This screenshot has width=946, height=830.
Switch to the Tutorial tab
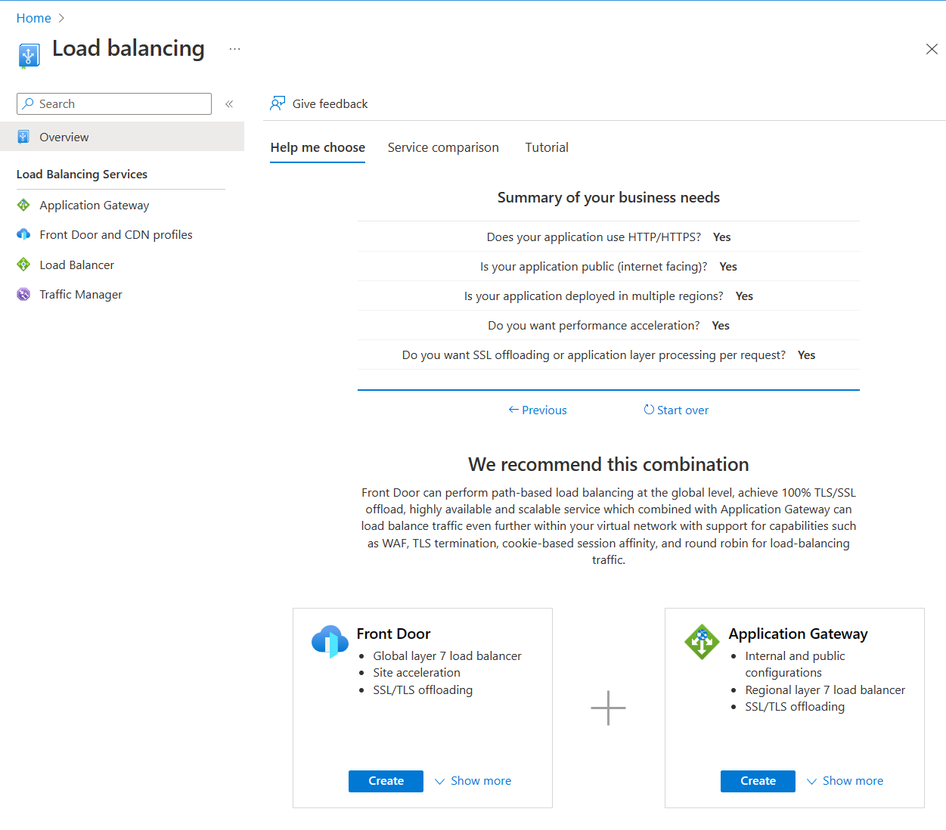point(547,148)
